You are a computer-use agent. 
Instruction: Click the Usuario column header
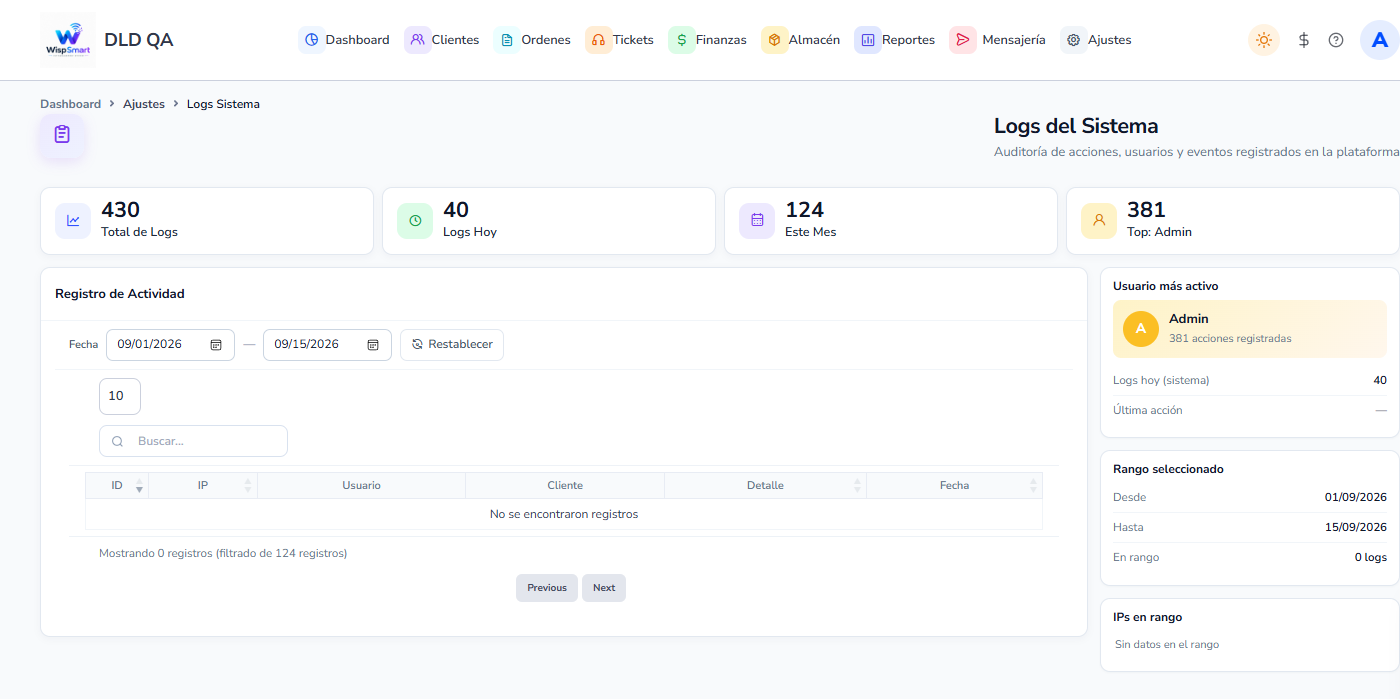click(x=361, y=485)
